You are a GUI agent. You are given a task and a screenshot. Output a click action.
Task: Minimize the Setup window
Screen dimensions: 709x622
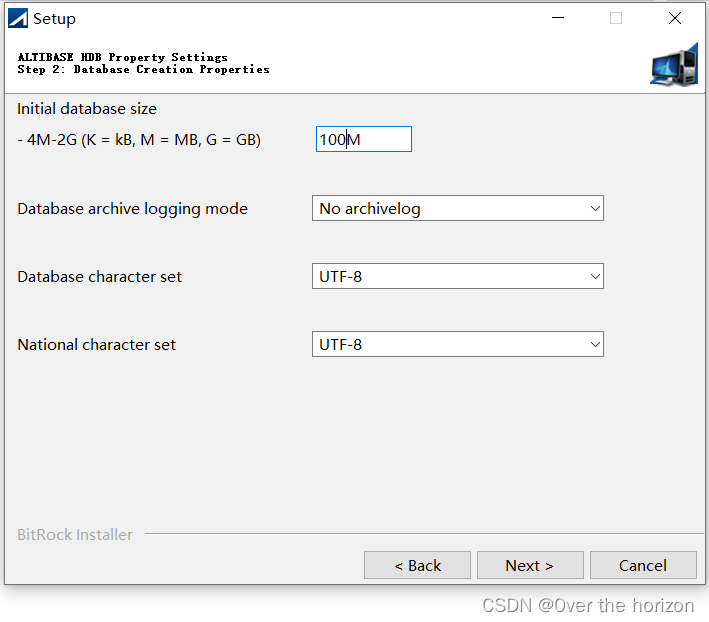coord(558,18)
